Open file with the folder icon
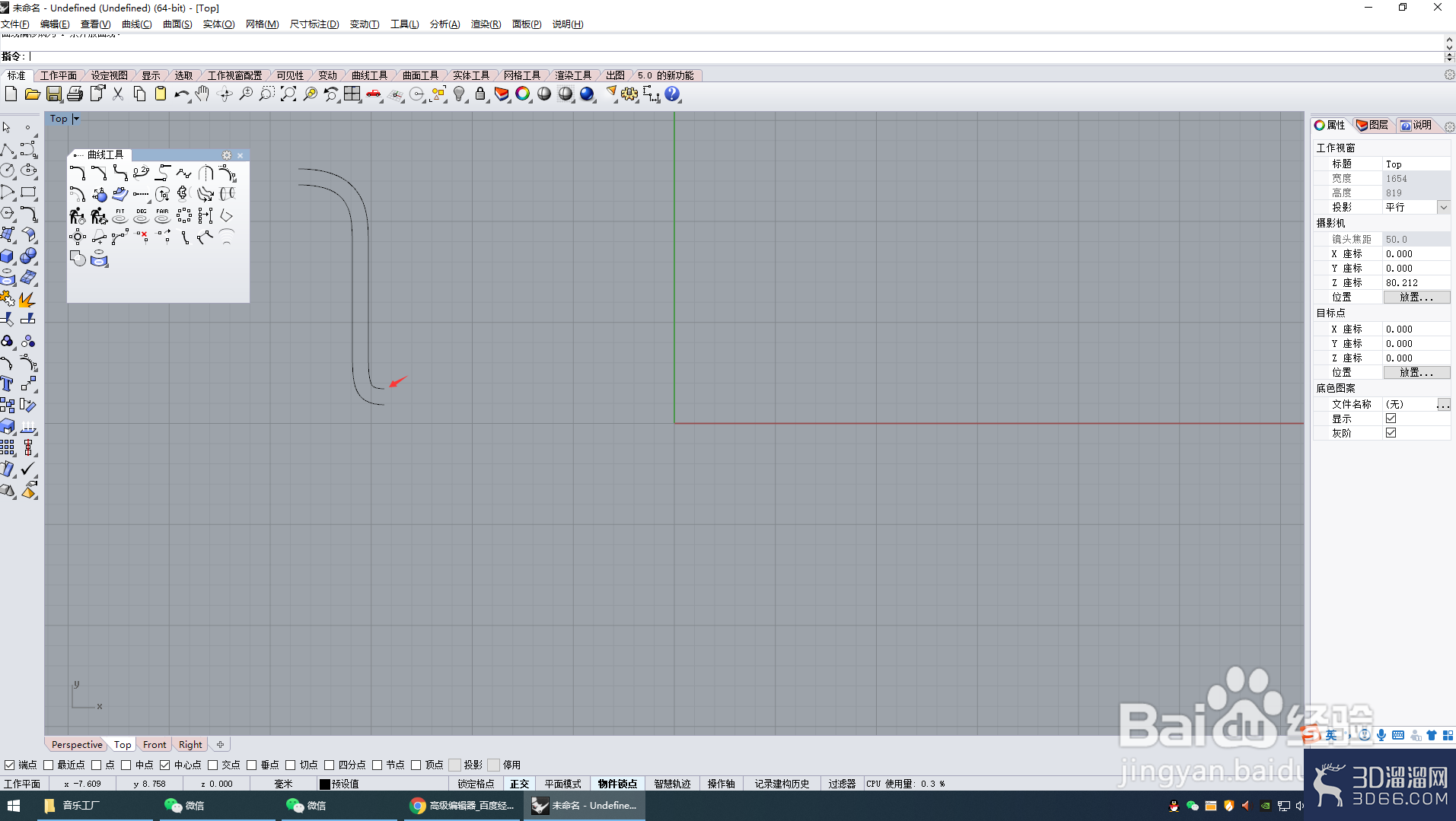 click(32, 94)
